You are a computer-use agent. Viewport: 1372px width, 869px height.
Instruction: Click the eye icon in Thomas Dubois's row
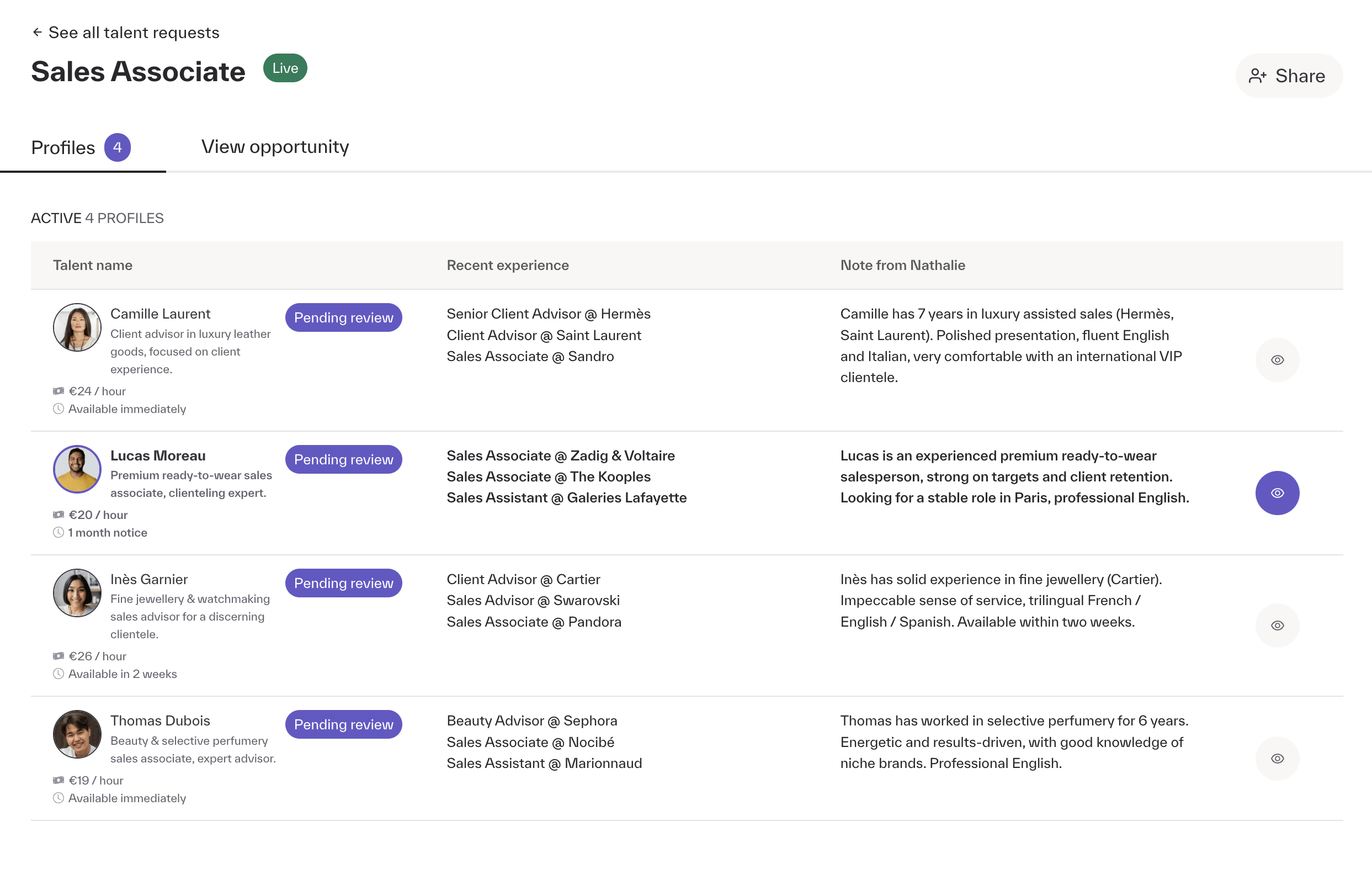coord(1277,759)
